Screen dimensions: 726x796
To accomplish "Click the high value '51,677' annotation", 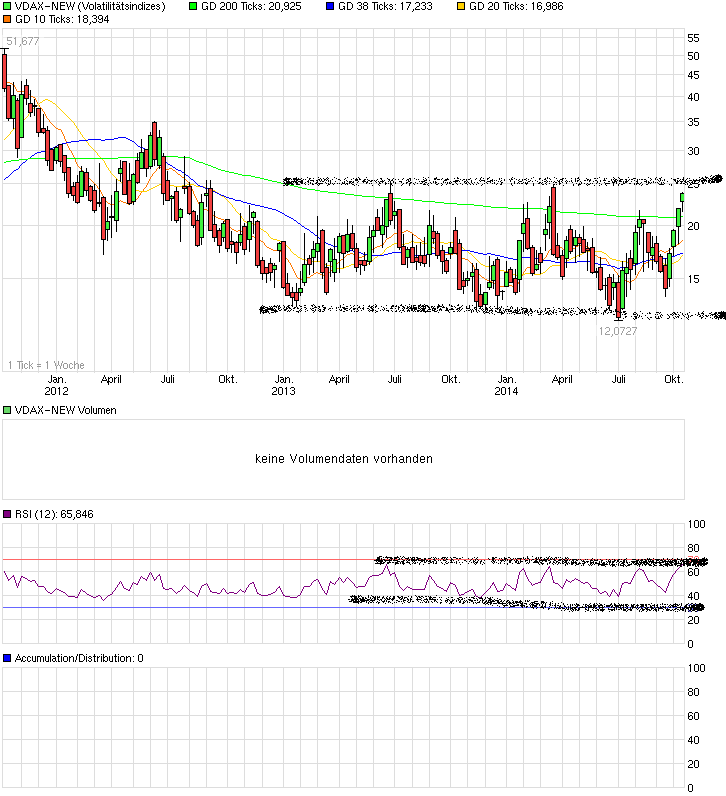I will pyautogui.click(x=23, y=41).
